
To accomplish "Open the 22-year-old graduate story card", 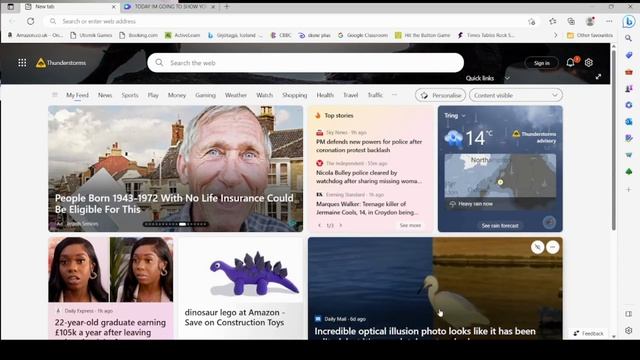I will pyautogui.click(x=111, y=288).
